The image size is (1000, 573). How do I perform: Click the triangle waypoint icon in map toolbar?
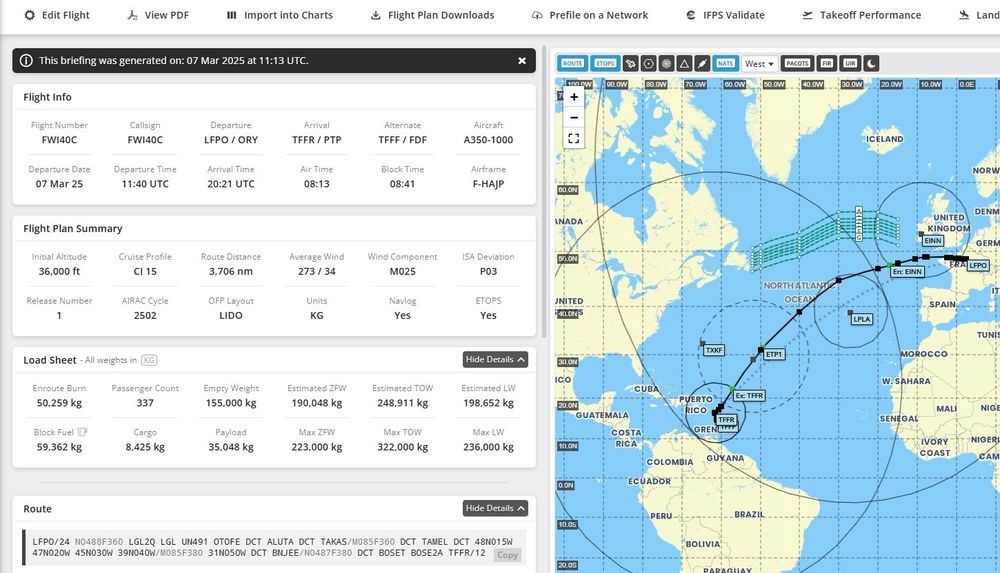click(684, 63)
